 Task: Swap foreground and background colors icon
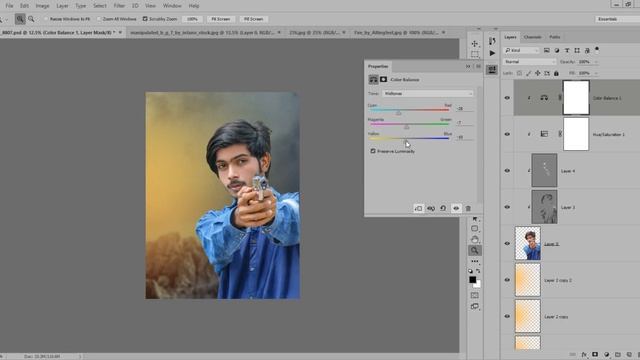[478, 271]
